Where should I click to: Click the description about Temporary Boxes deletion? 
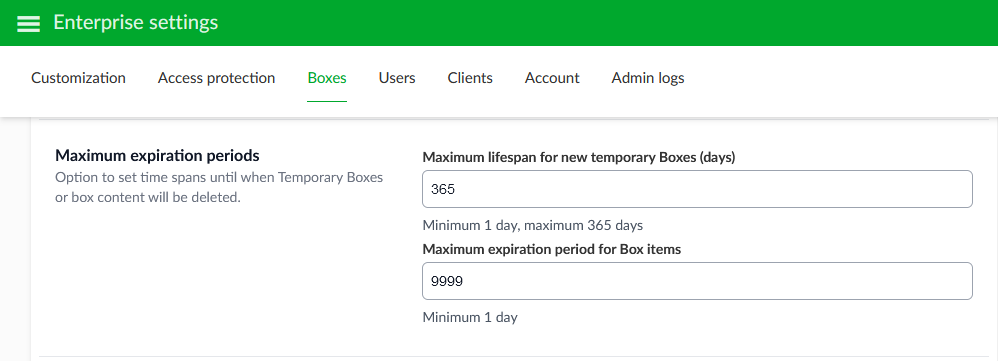point(220,187)
